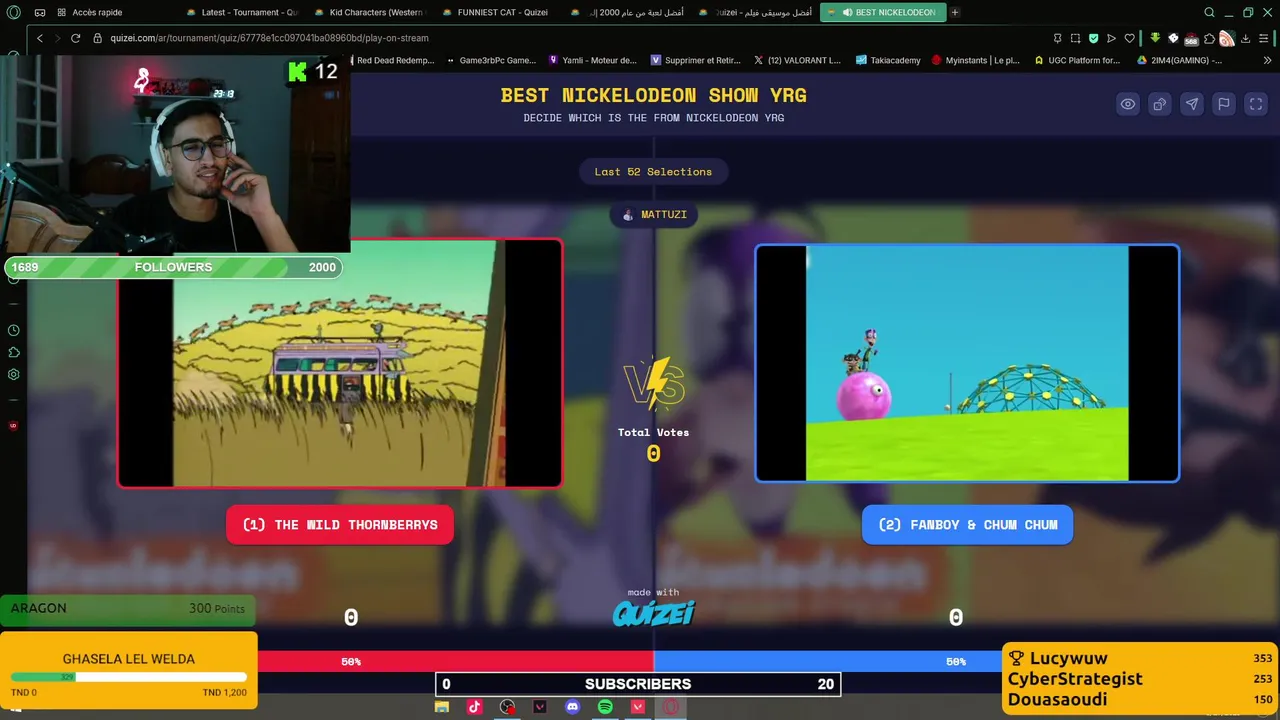
Task: Toggle the eye visibility icon on Quizei
Action: (x=1128, y=104)
